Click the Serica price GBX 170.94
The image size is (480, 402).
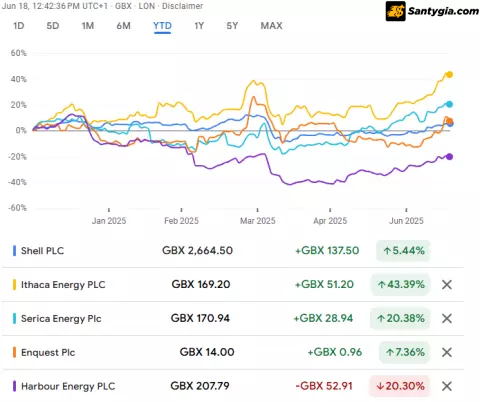point(200,318)
